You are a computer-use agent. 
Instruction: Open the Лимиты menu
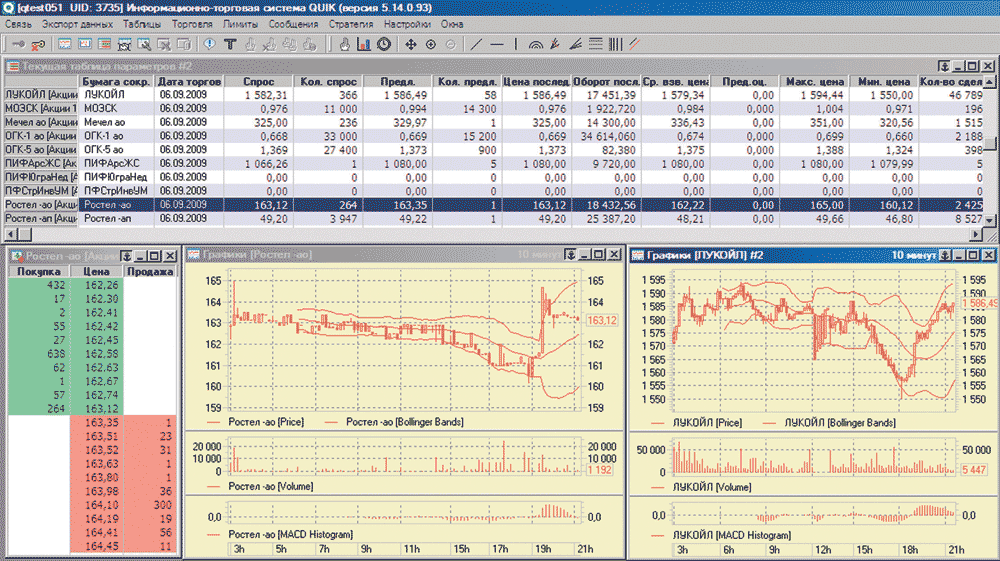(240, 24)
